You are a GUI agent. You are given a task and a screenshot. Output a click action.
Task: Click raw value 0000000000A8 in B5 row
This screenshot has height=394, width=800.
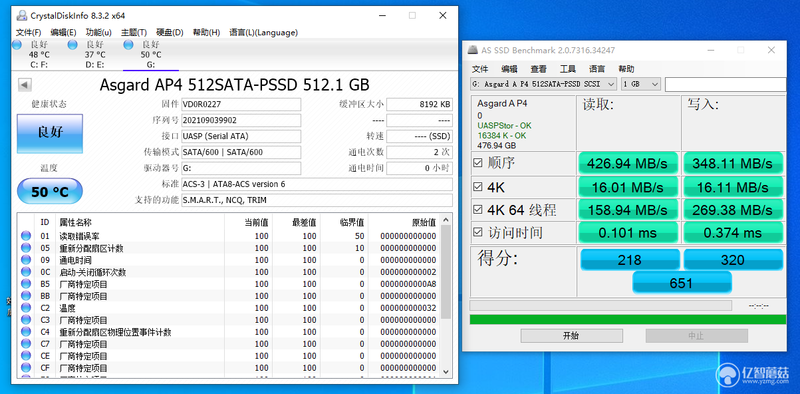(408, 284)
